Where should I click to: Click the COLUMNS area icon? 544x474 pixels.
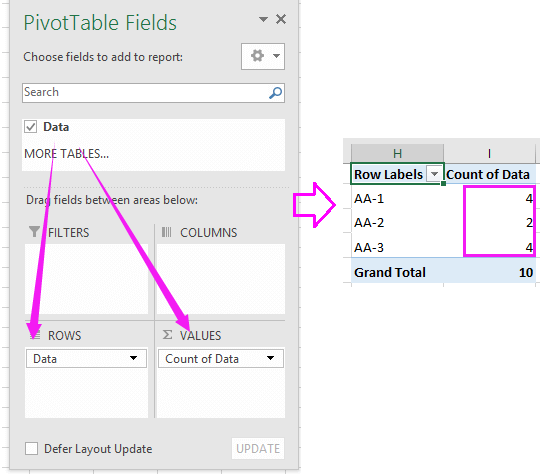click(x=167, y=232)
